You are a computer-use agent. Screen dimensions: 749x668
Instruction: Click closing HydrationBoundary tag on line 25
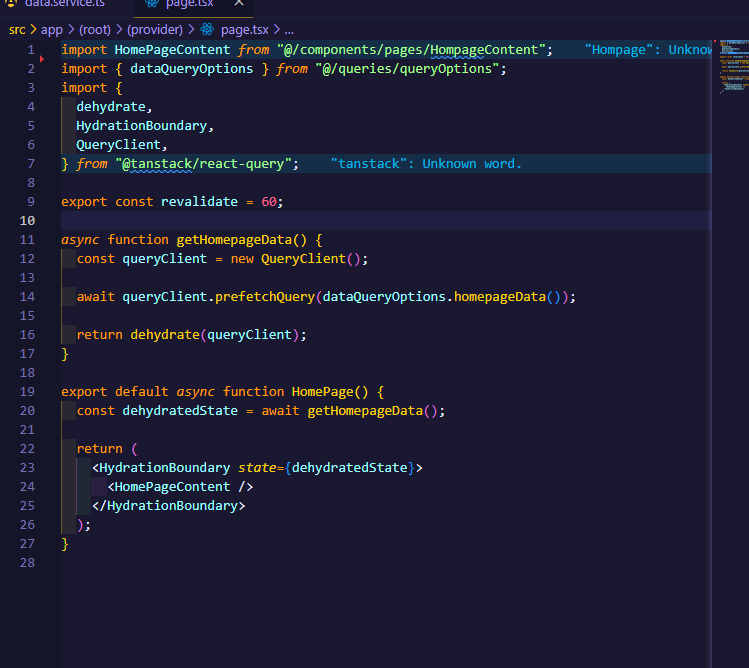(x=169, y=506)
